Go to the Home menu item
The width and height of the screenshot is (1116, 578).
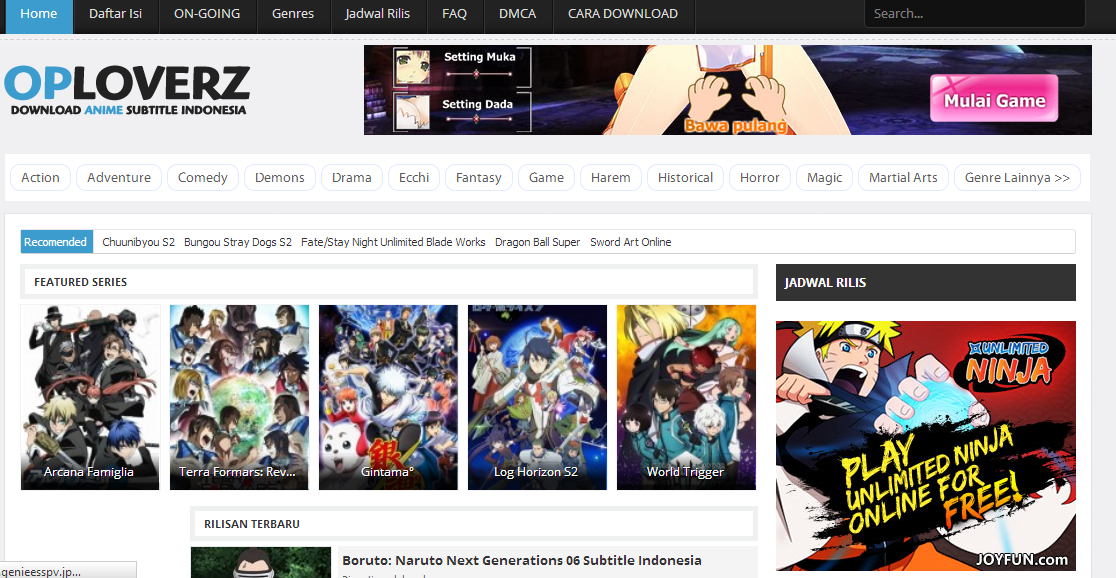38,14
